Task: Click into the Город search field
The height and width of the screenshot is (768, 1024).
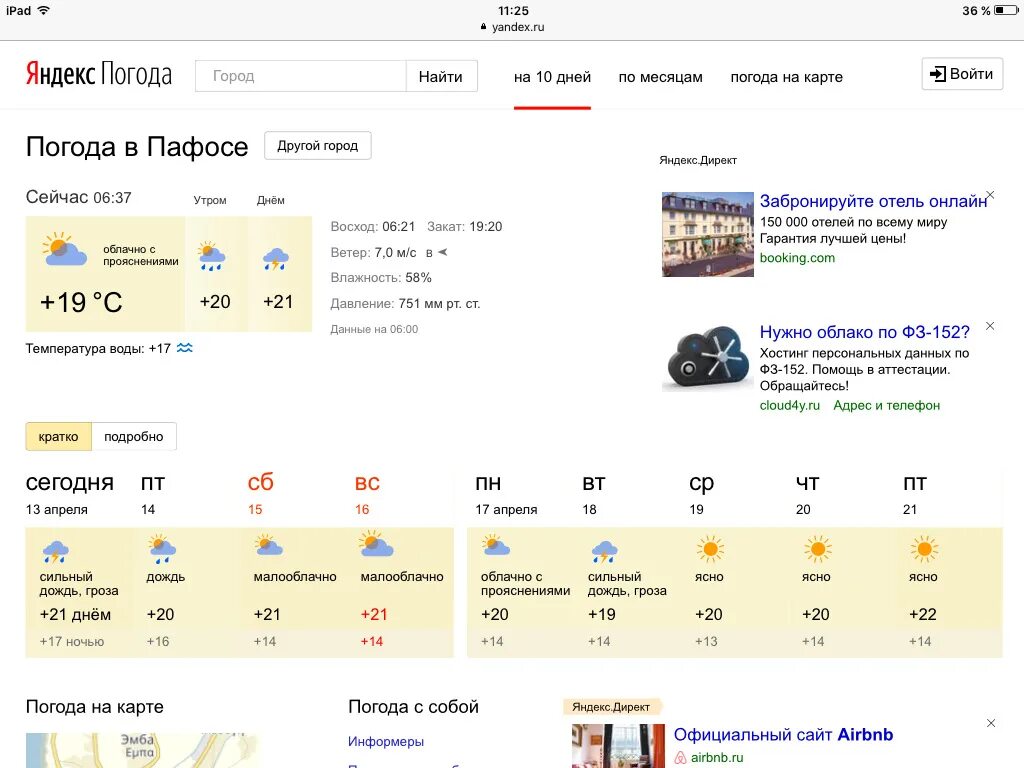Action: (x=301, y=76)
